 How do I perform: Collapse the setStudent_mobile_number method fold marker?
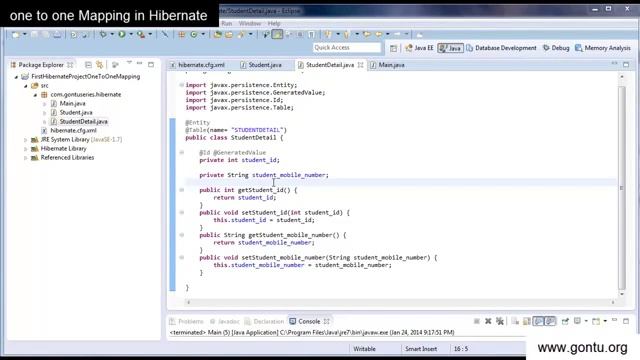pos(182,258)
